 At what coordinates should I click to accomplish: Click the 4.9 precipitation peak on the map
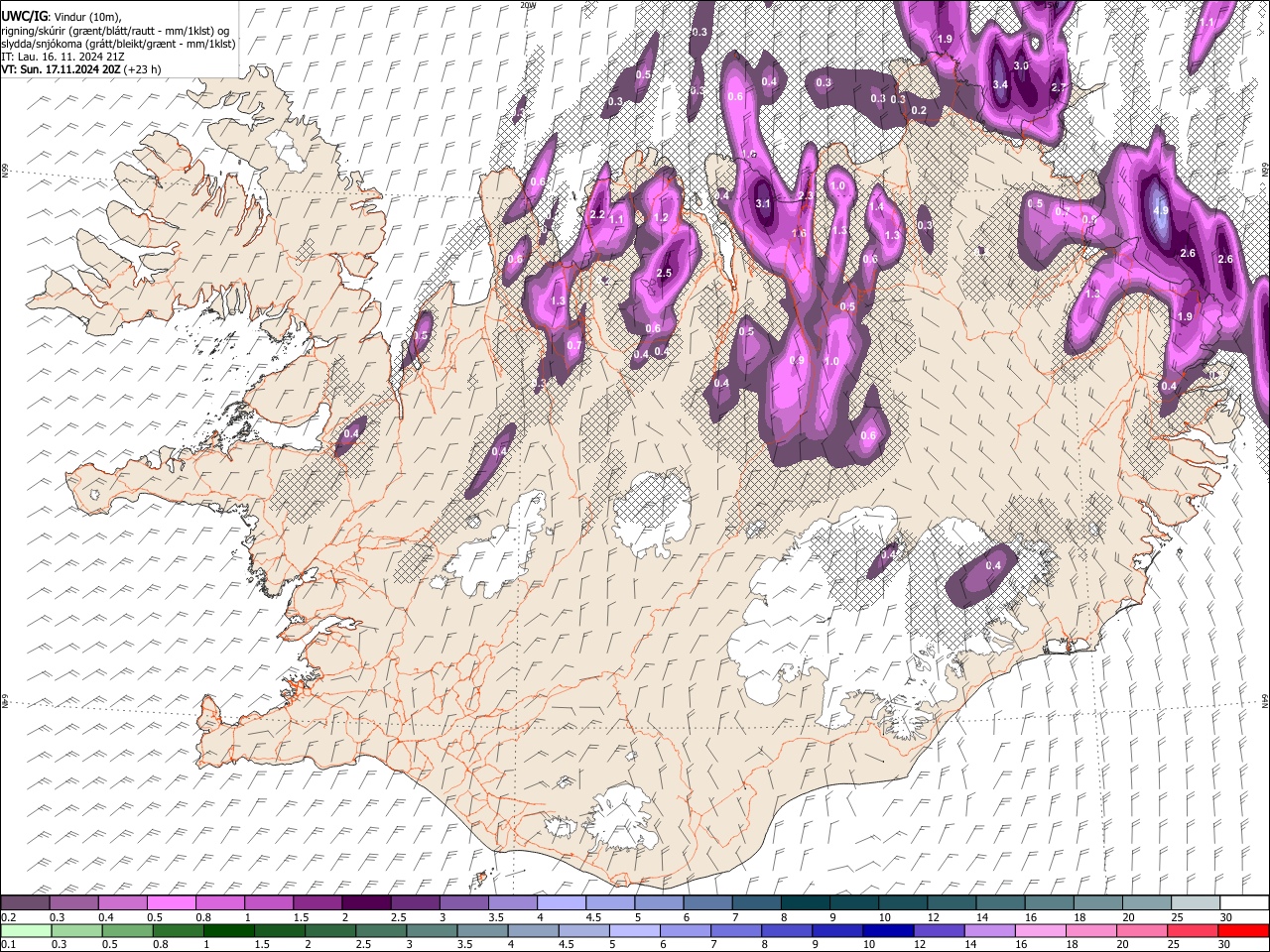point(1162,209)
